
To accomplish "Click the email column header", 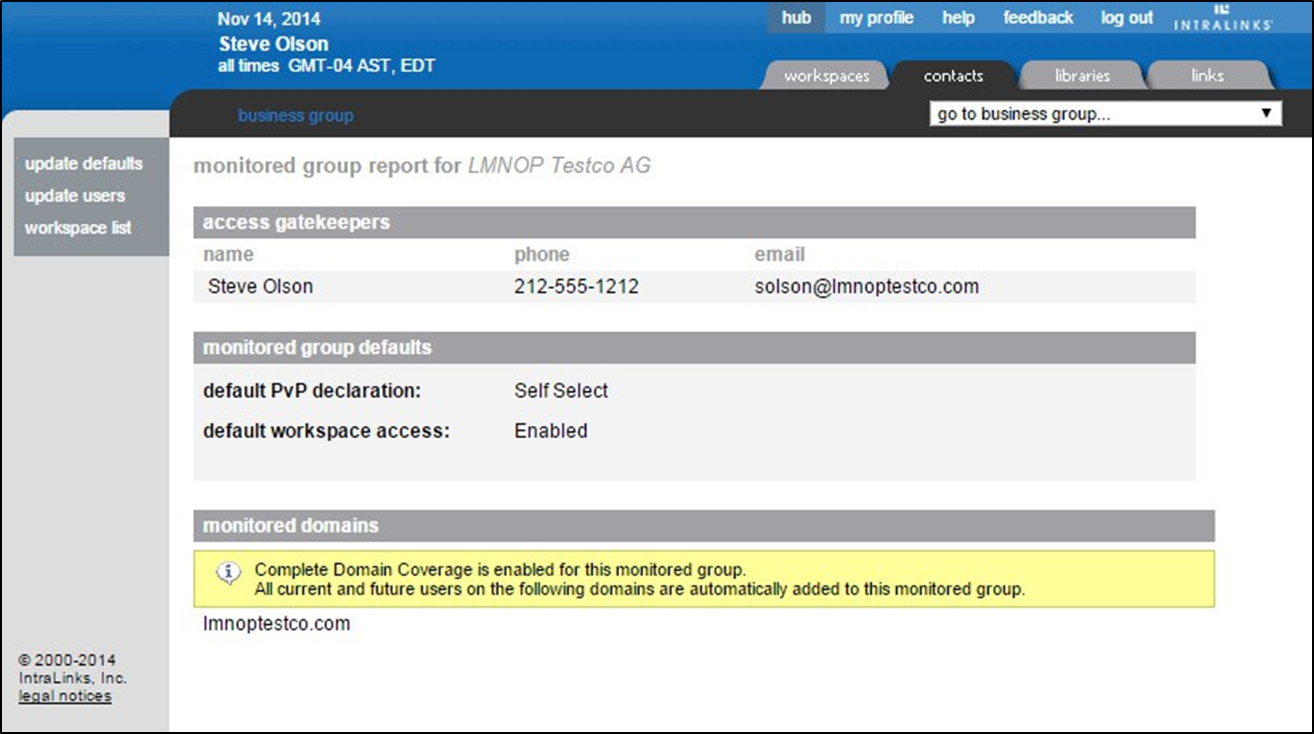I will click(779, 254).
